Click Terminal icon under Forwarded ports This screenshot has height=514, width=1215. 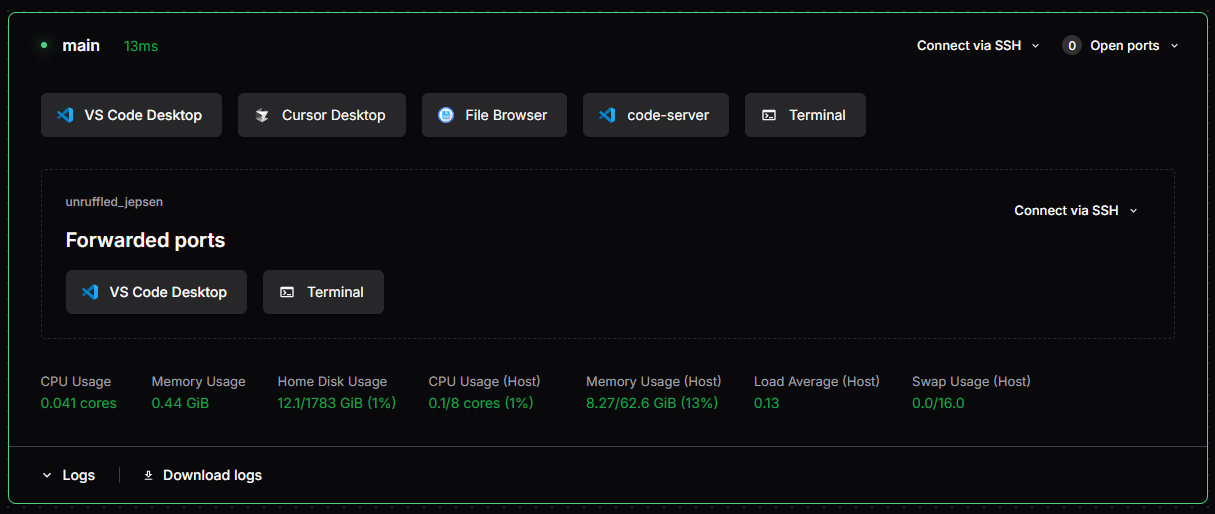[x=287, y=292]
